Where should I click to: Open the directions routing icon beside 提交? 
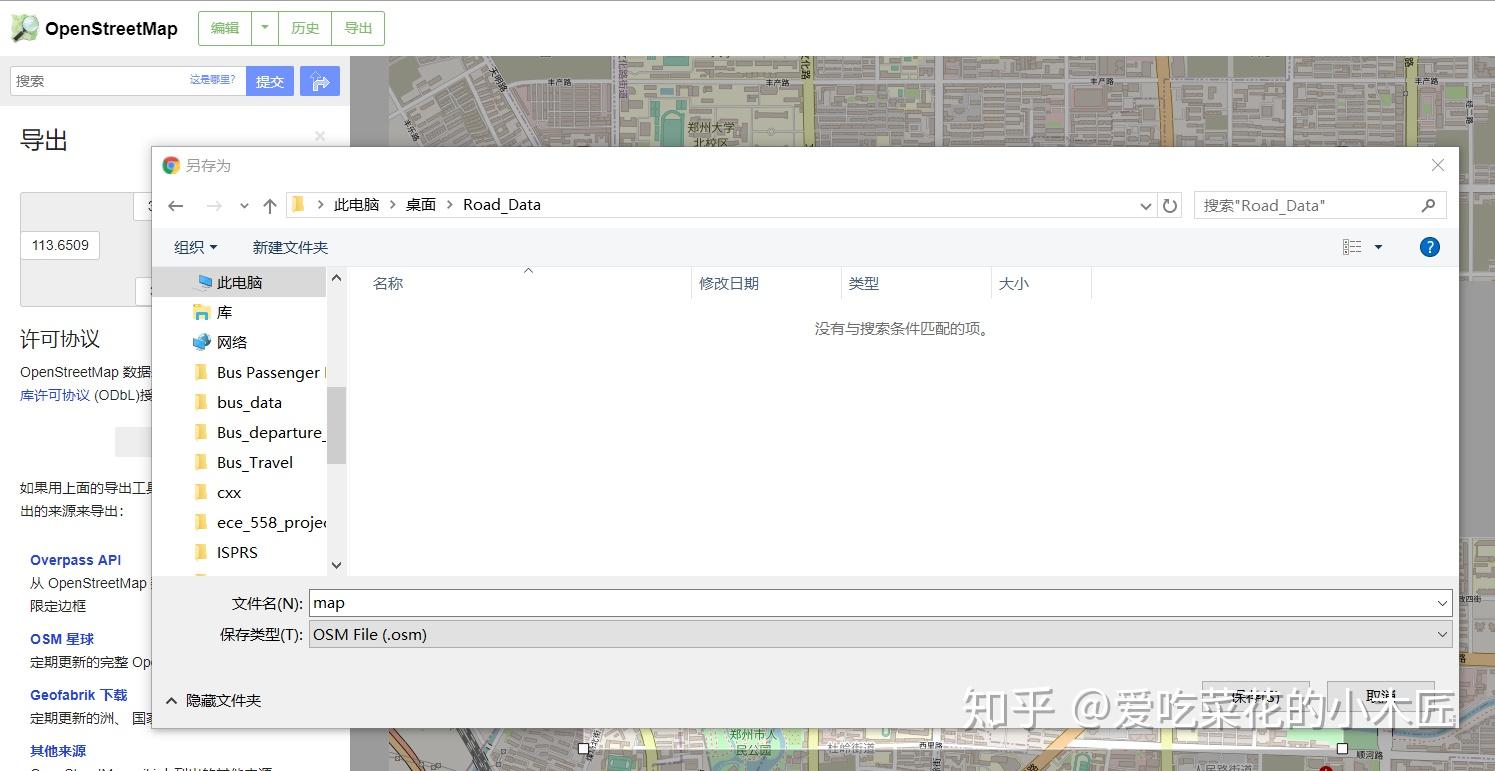click(x=319, y=80)
